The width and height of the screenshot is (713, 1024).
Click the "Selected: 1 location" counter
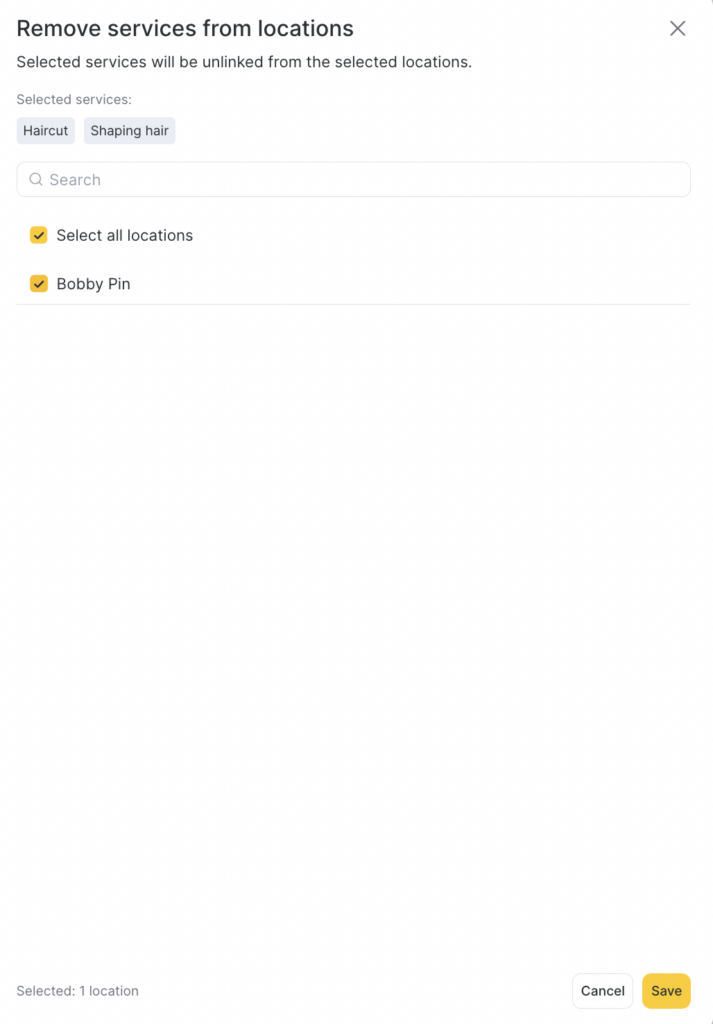tap(77, 991)
